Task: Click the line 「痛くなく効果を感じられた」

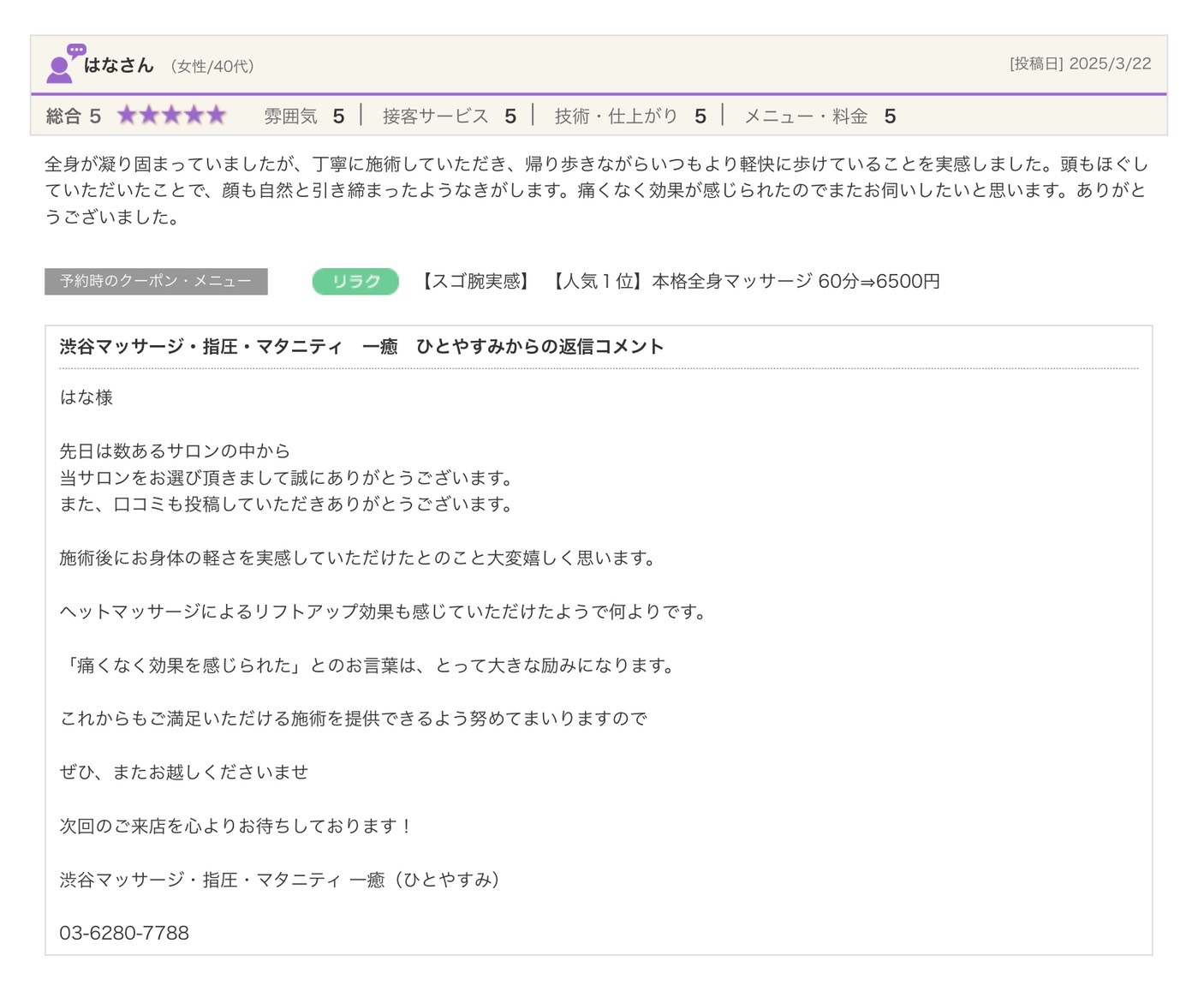Action: (x=368, y=665)
